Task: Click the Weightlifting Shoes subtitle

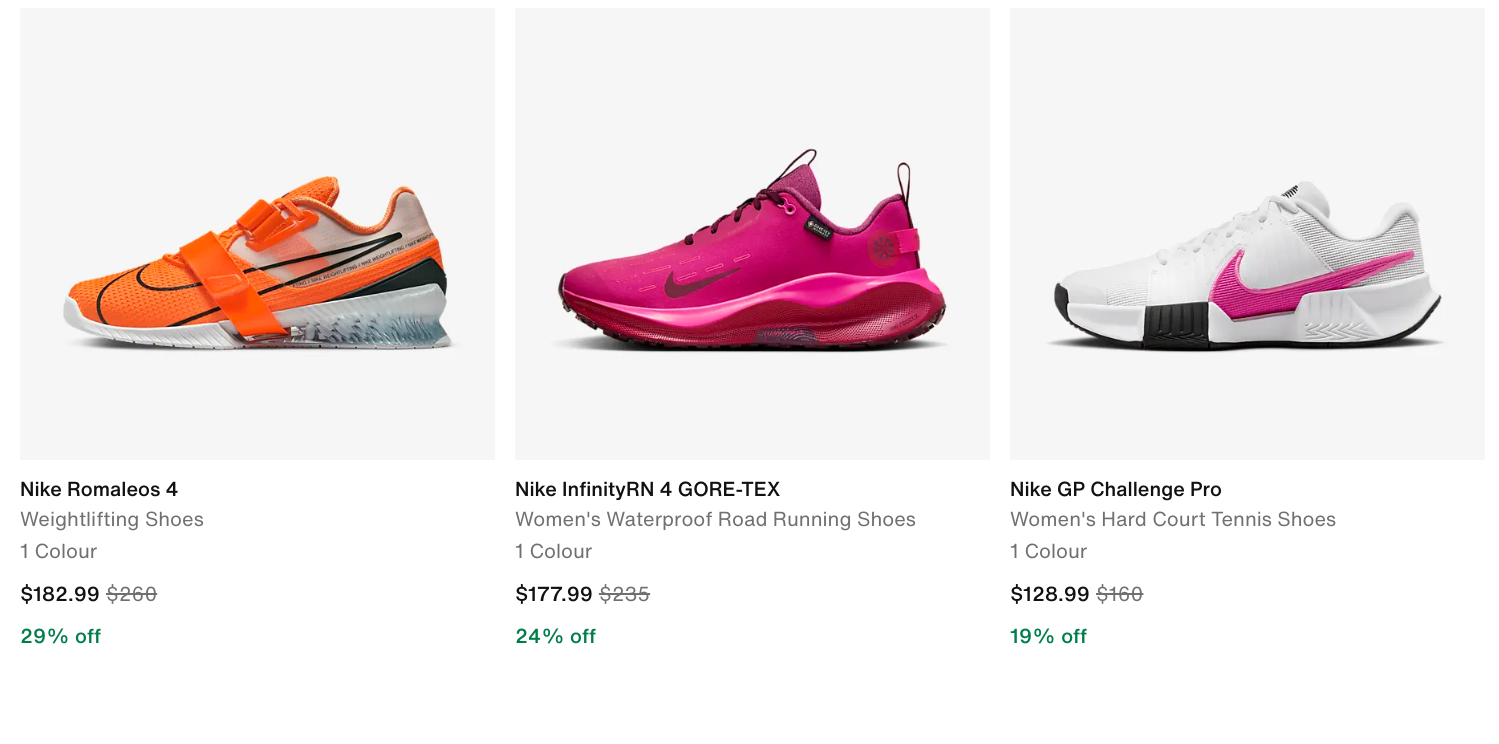Action: [x=112, y=519]
